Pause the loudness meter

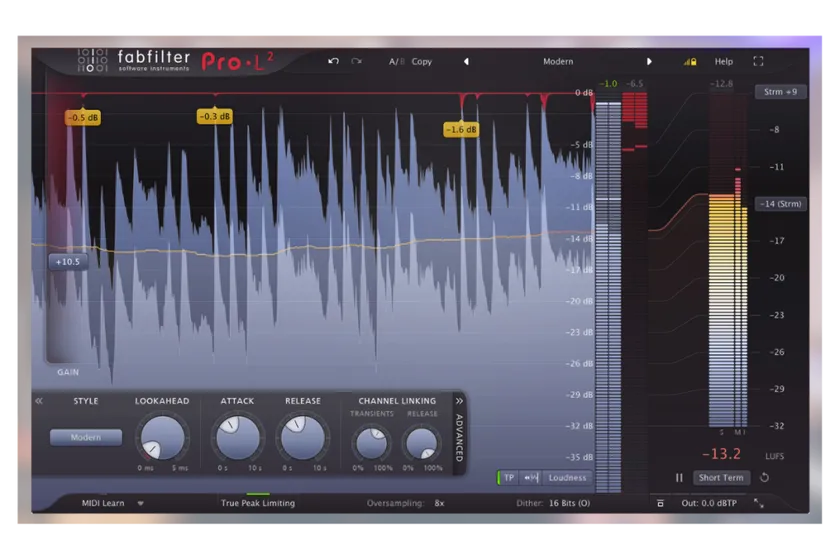coord(679,477)
